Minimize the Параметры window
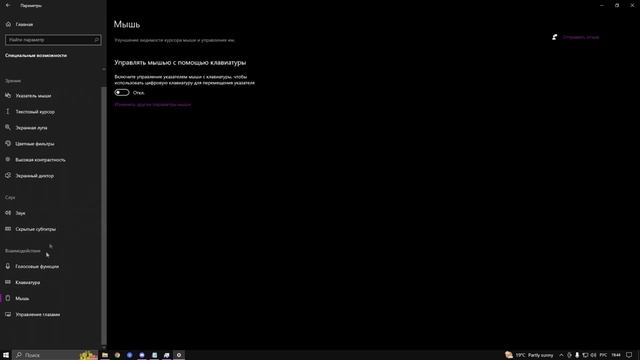 pos(602,5)
